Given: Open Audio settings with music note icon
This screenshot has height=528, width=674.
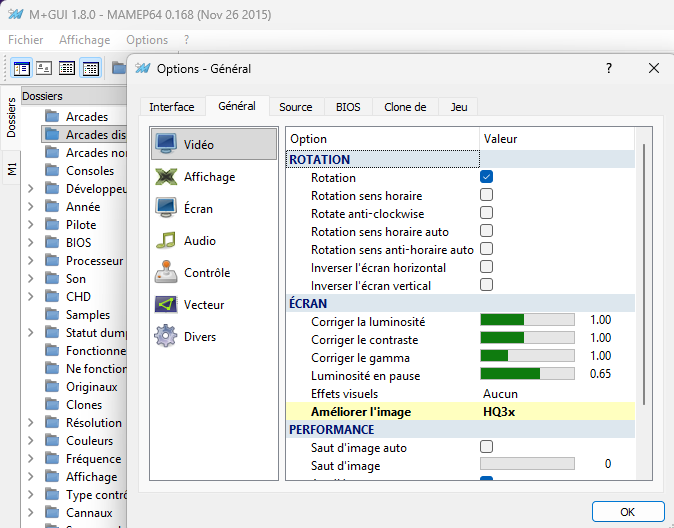Looking at the screenshot, I should coord(166,241).
